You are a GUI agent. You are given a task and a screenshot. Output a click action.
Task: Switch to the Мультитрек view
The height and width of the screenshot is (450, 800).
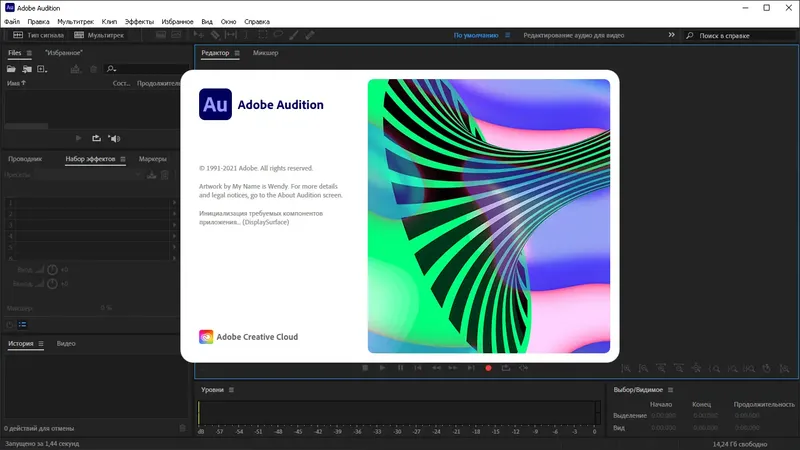click(x=99, y=35)
